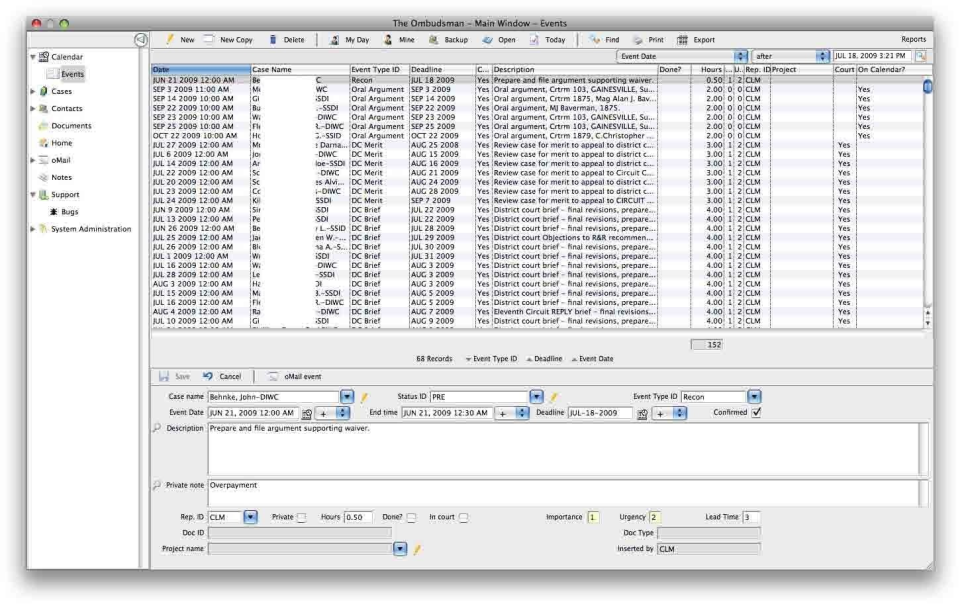
Task: Expand the Cases tree node
Action: [33, 91]
